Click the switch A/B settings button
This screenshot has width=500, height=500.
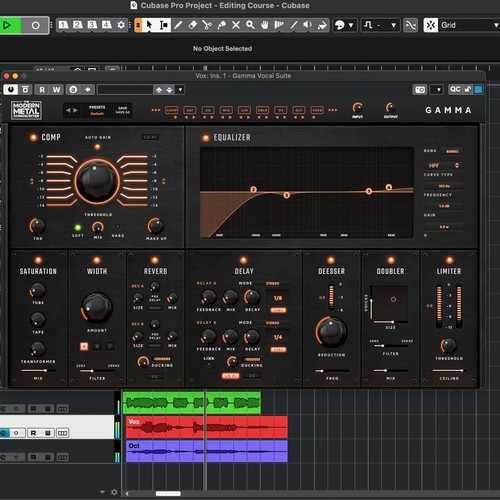[73, 89]
